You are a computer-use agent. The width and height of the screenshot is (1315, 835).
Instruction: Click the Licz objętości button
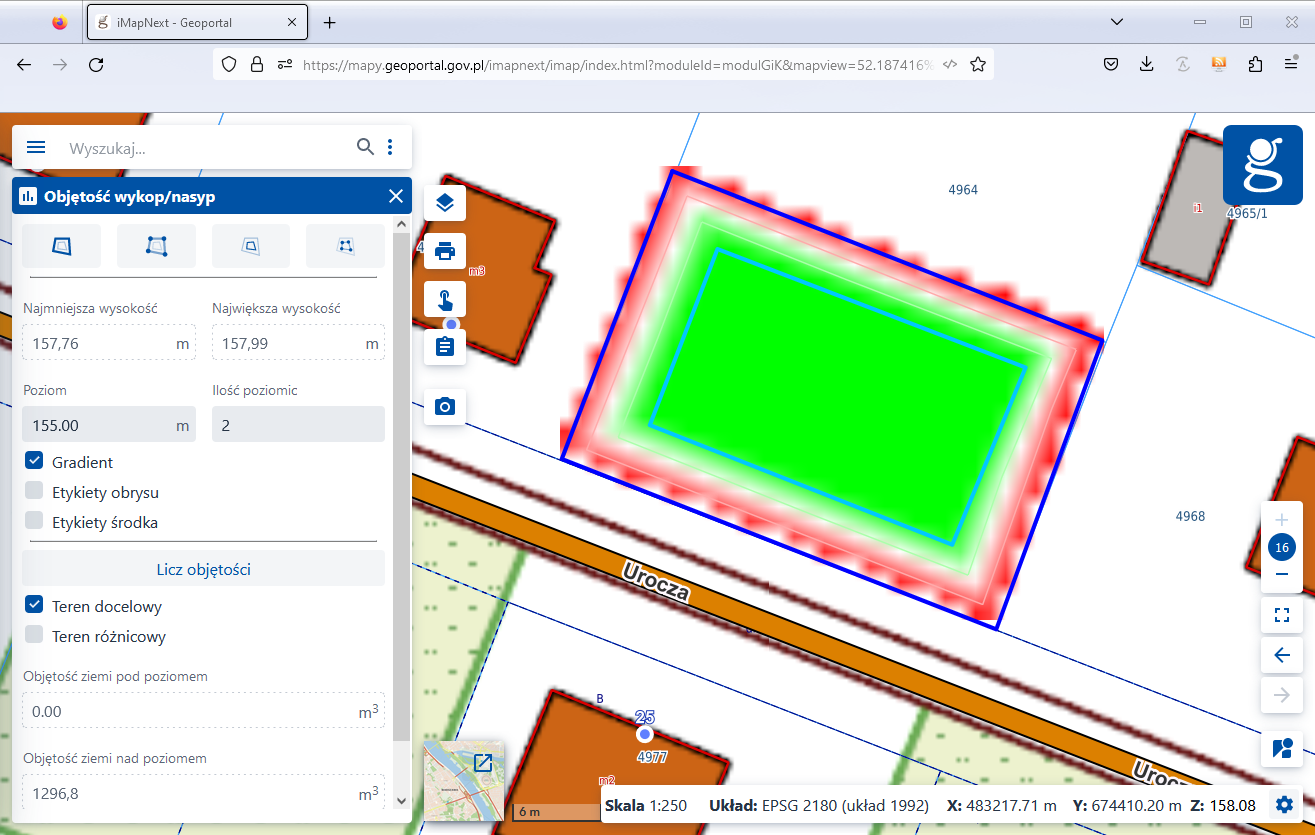point(203,569)
